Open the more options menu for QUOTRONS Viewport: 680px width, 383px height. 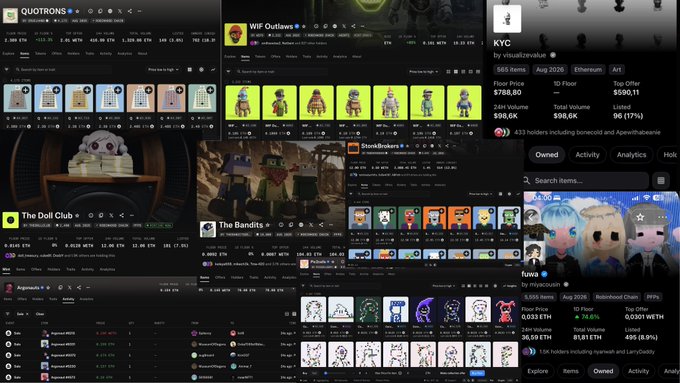(x=140, y=11)
